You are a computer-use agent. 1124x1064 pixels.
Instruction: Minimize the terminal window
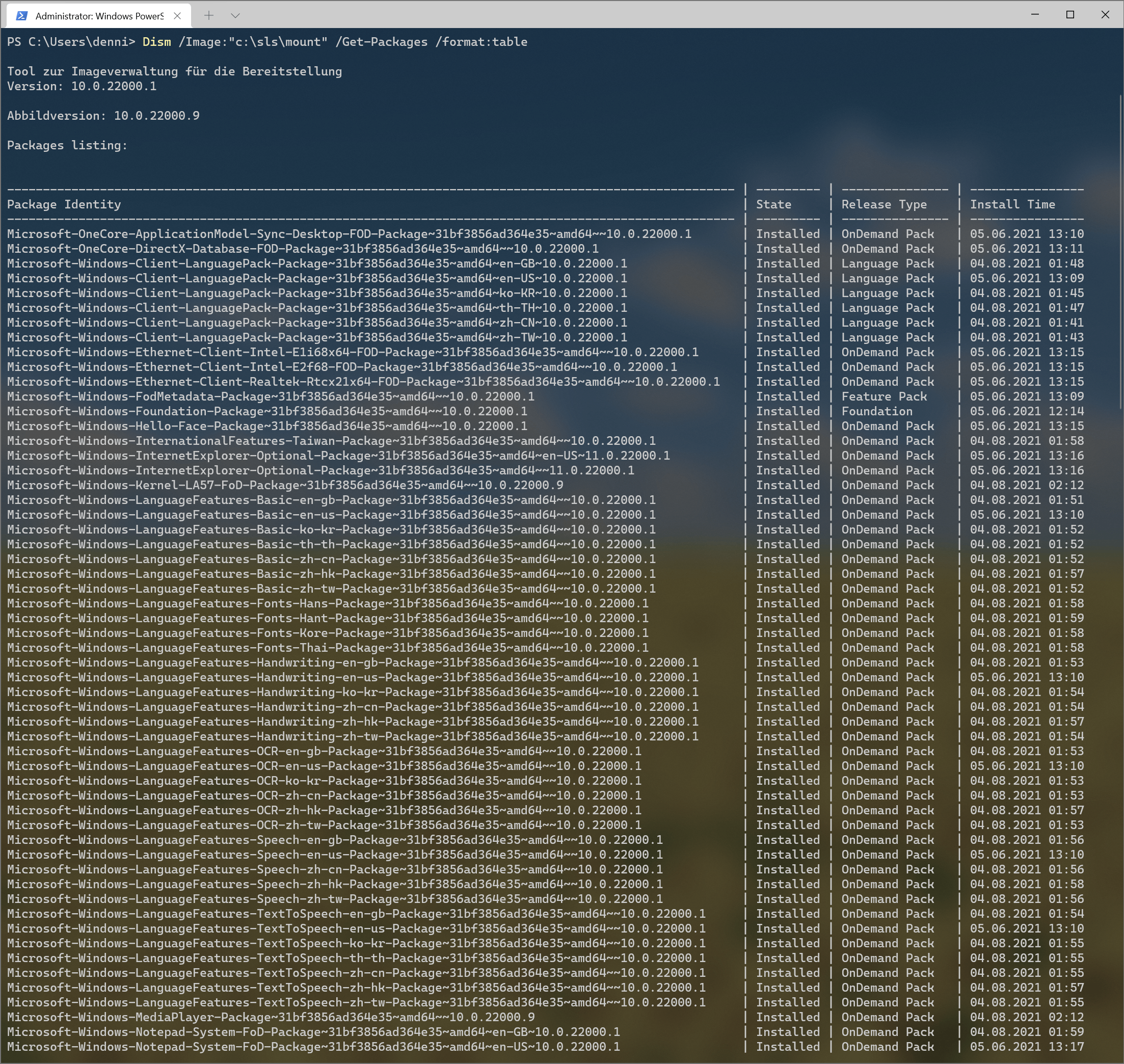1035,15
